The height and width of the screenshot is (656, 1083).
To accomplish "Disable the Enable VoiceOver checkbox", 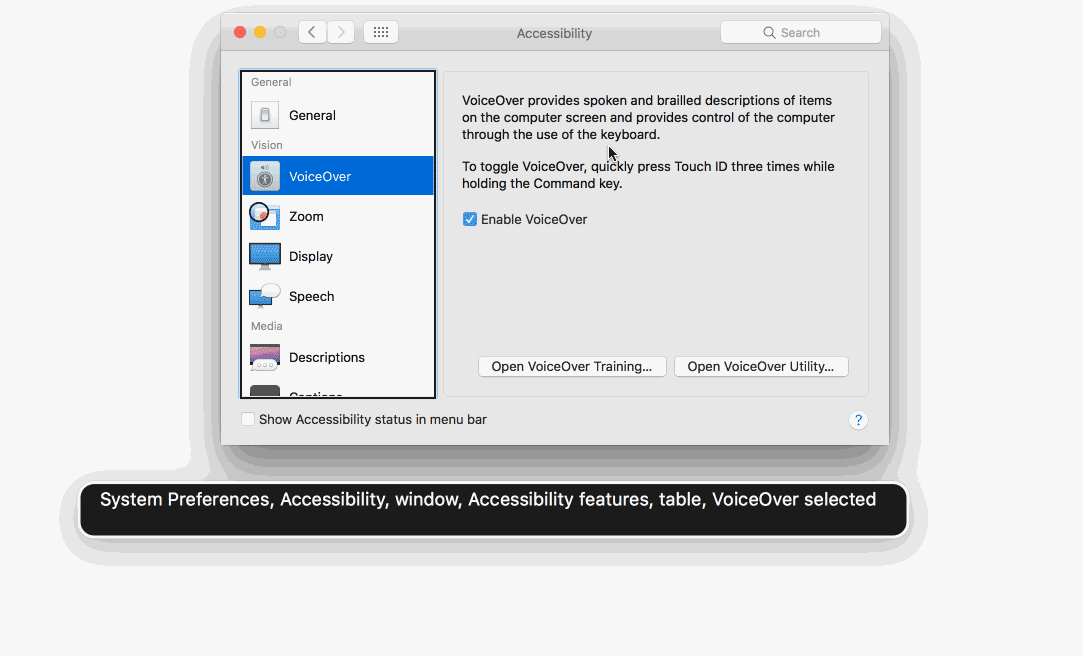I will [470, 219].
